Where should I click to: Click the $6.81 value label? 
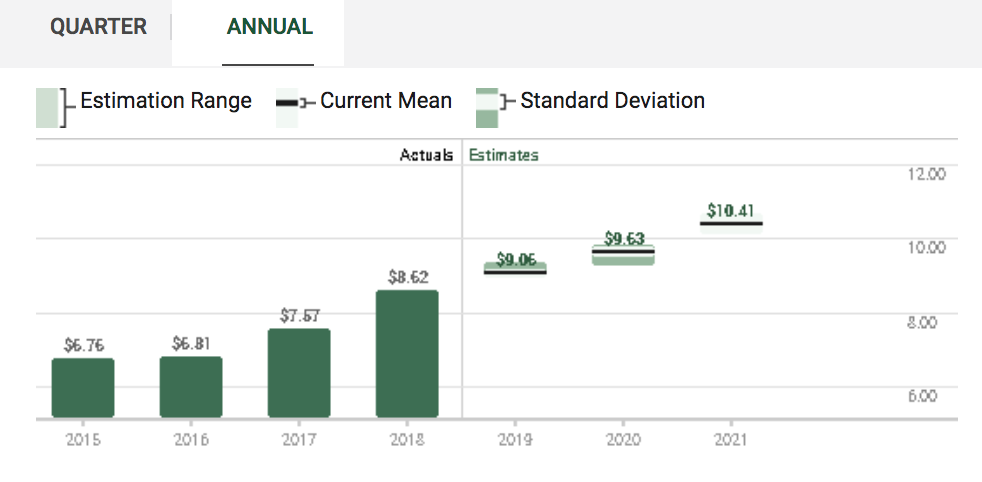[191, 343]
